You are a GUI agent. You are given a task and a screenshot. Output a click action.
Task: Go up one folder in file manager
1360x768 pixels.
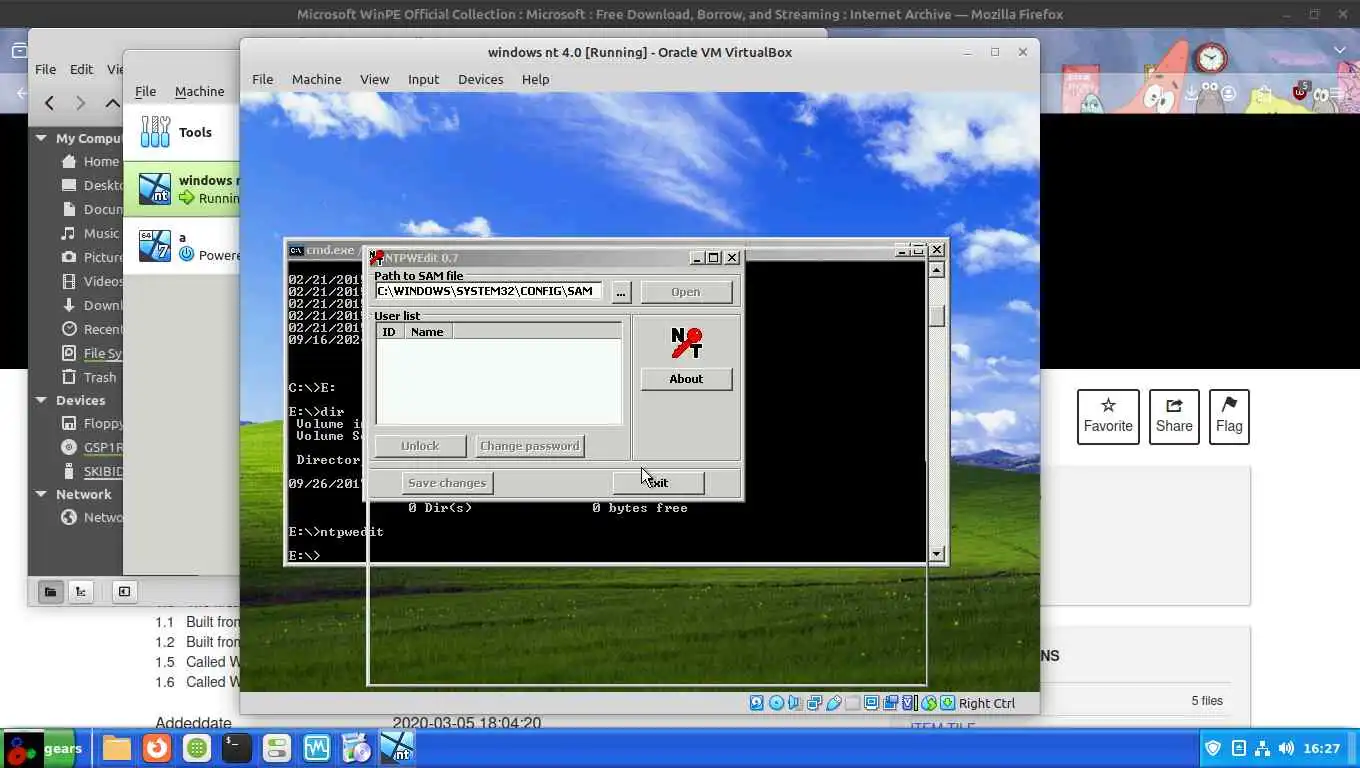[113, 102]
